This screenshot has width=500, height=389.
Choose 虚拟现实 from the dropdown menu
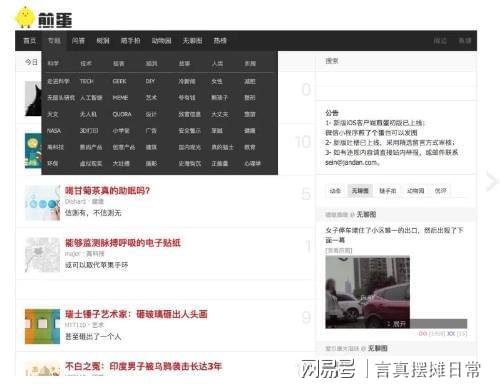pos(91,164)
